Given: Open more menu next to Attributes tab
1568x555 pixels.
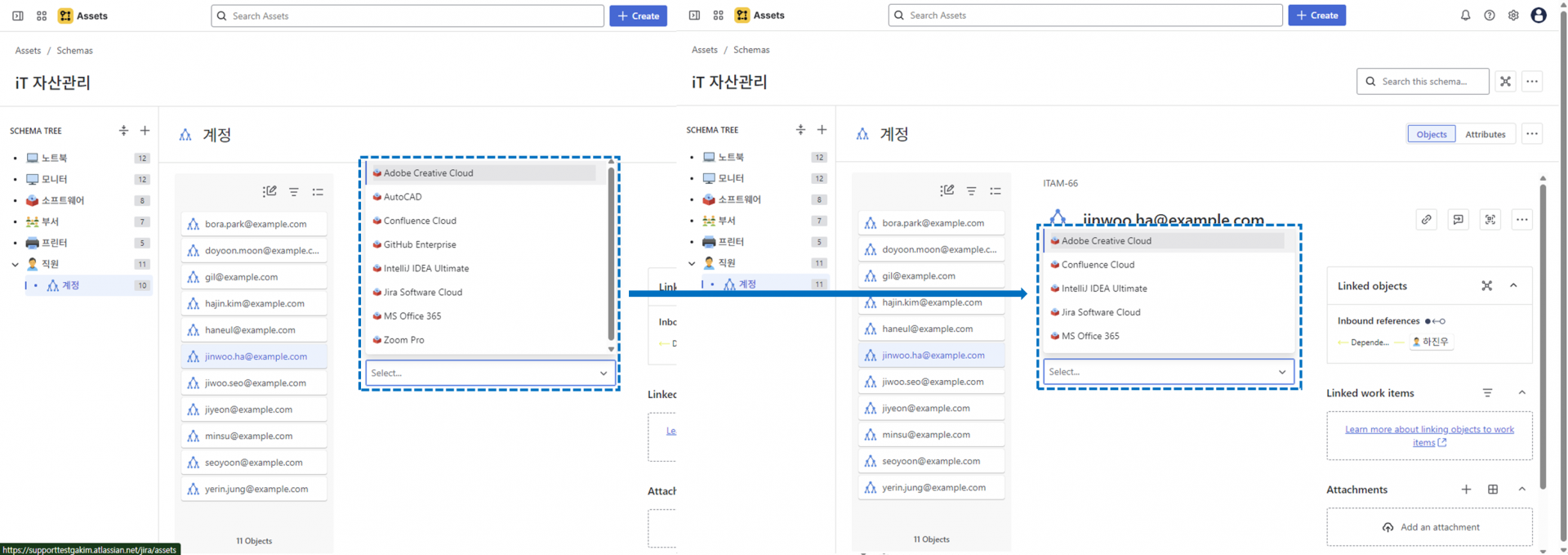Looking at the screenshot, I should click(1532, 134).
